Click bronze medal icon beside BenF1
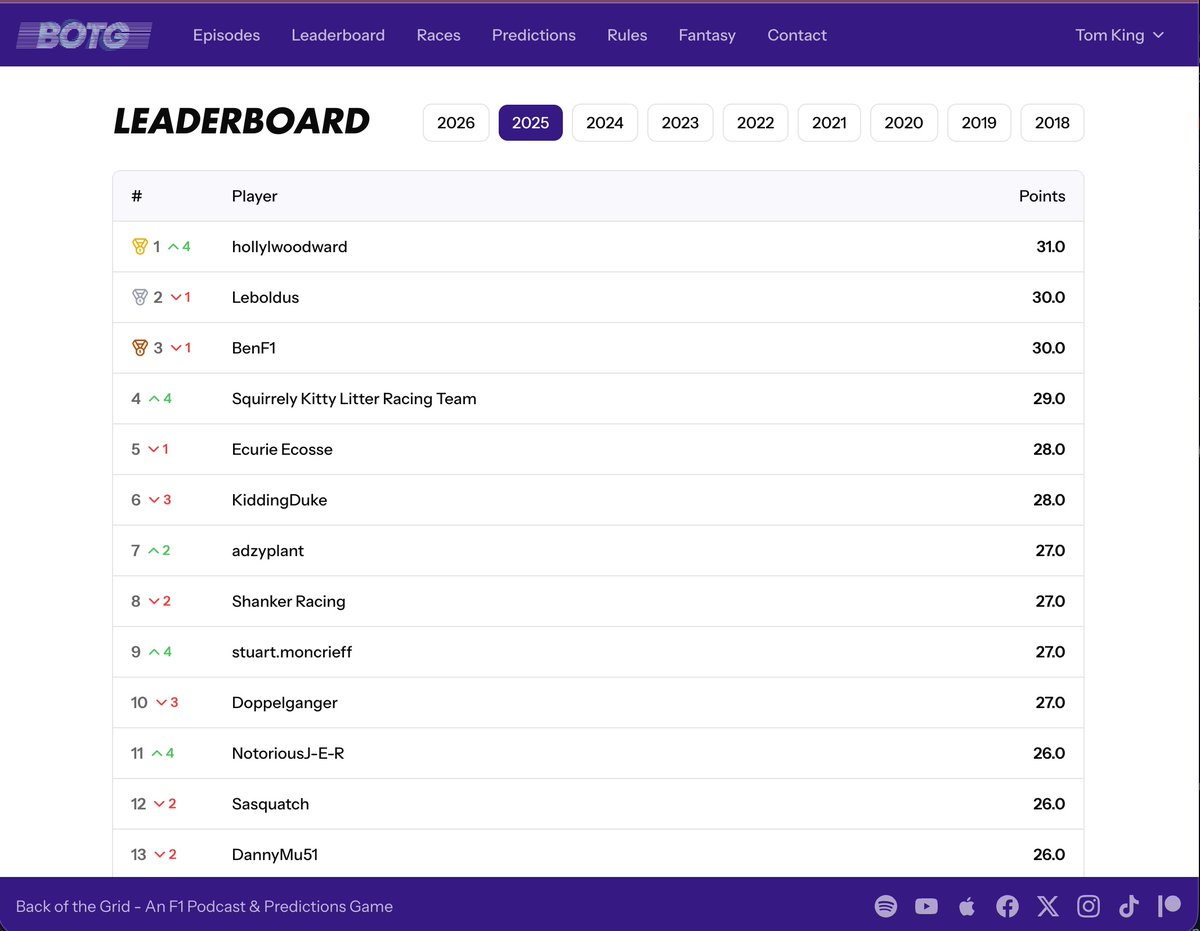Screen dimensions: 1200x931 (140, 348)
